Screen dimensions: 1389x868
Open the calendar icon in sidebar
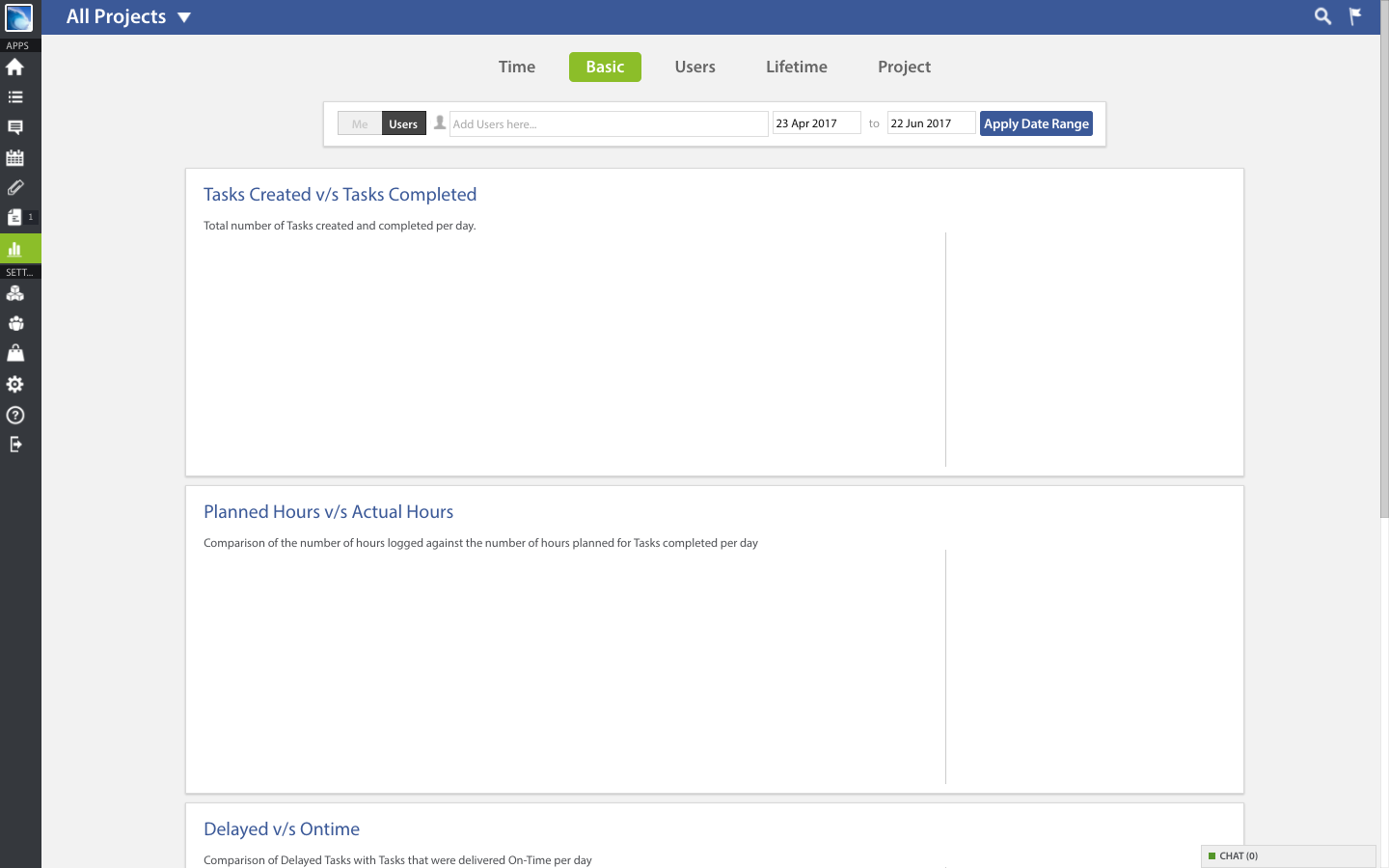click(x=14, y=157)
